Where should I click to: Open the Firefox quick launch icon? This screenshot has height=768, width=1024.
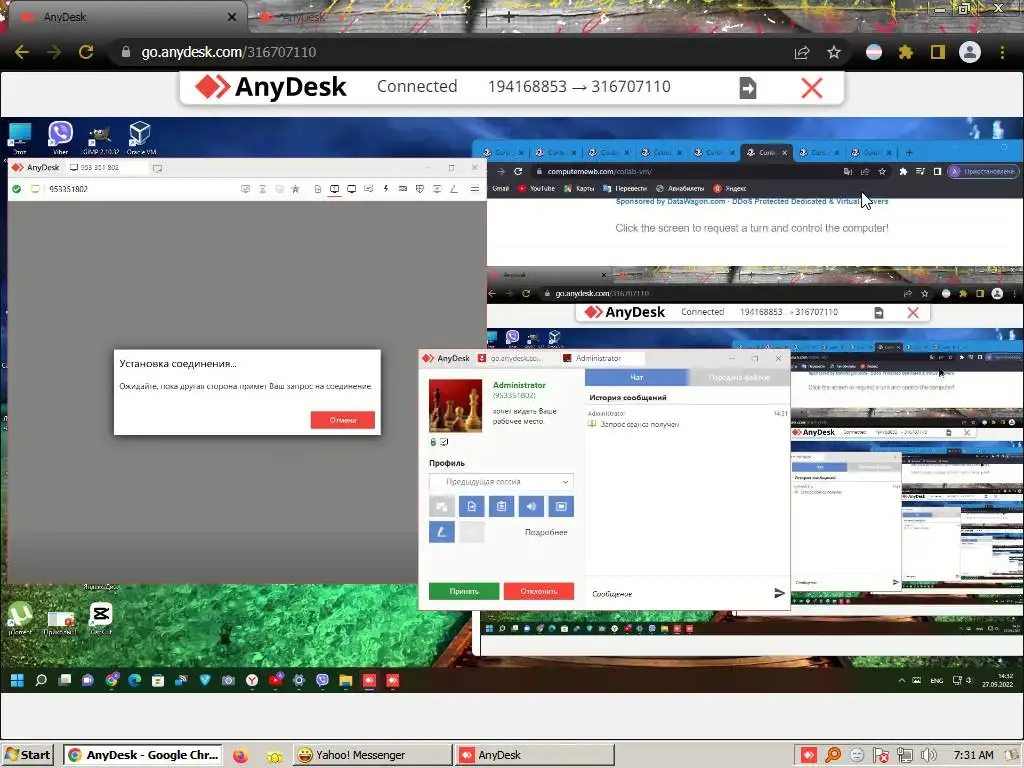[x=240, y=756]
